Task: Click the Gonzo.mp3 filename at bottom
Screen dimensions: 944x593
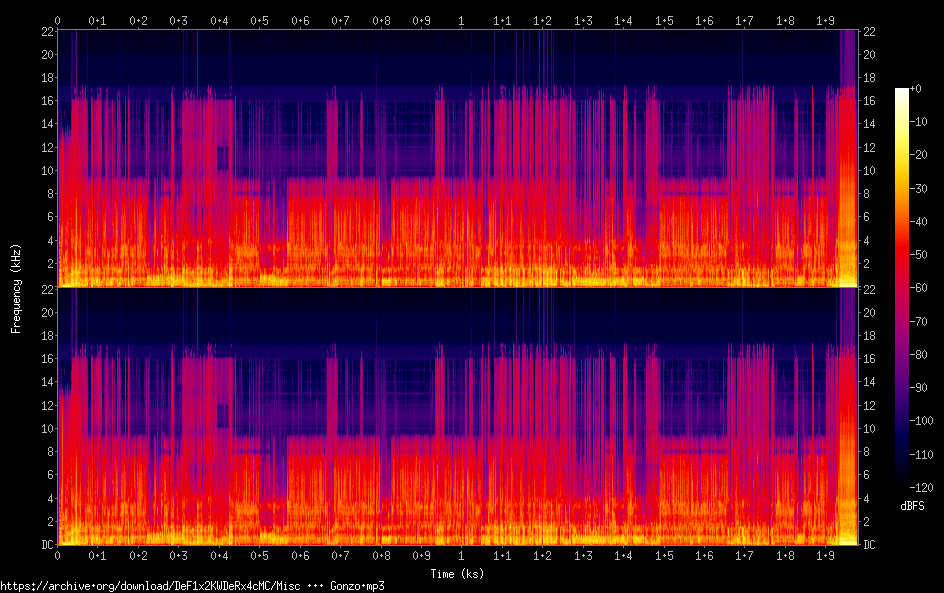Action: coord(364,586)
